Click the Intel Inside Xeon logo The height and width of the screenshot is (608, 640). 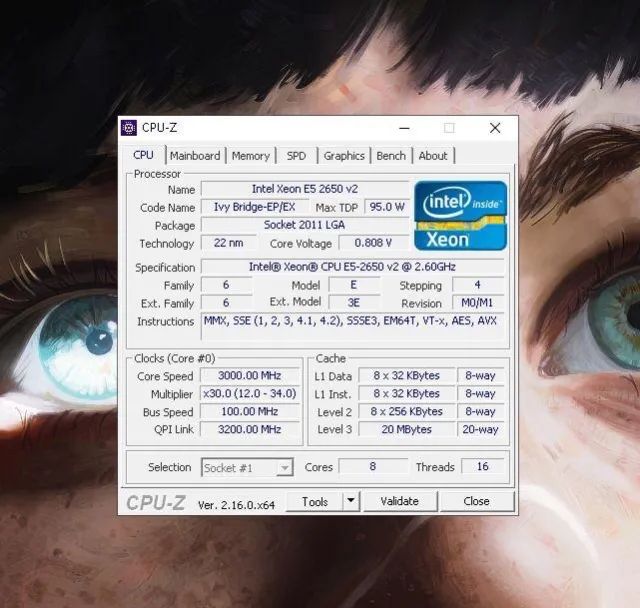click(460, 215)
